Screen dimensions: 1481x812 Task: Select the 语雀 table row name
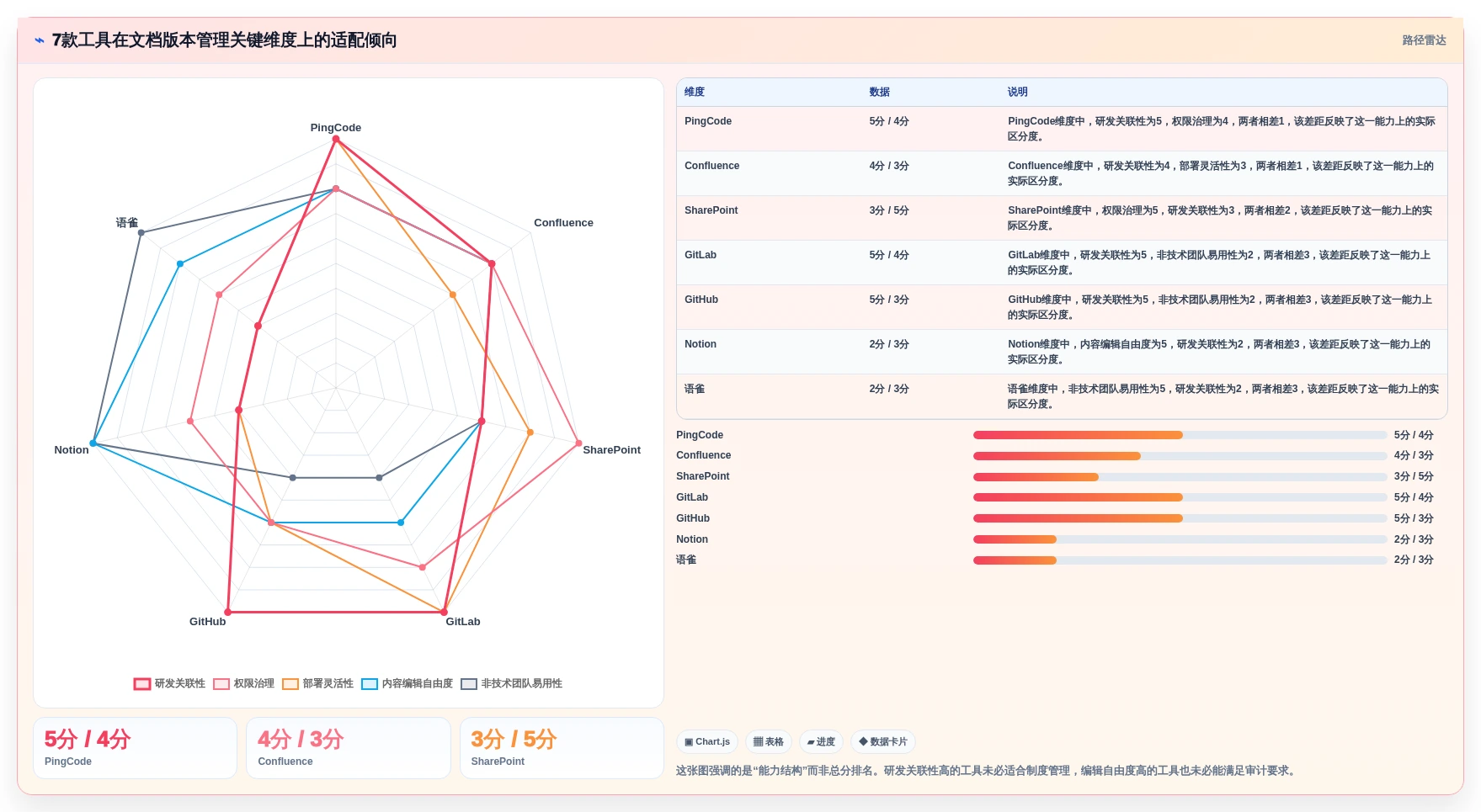coord(695,389)
